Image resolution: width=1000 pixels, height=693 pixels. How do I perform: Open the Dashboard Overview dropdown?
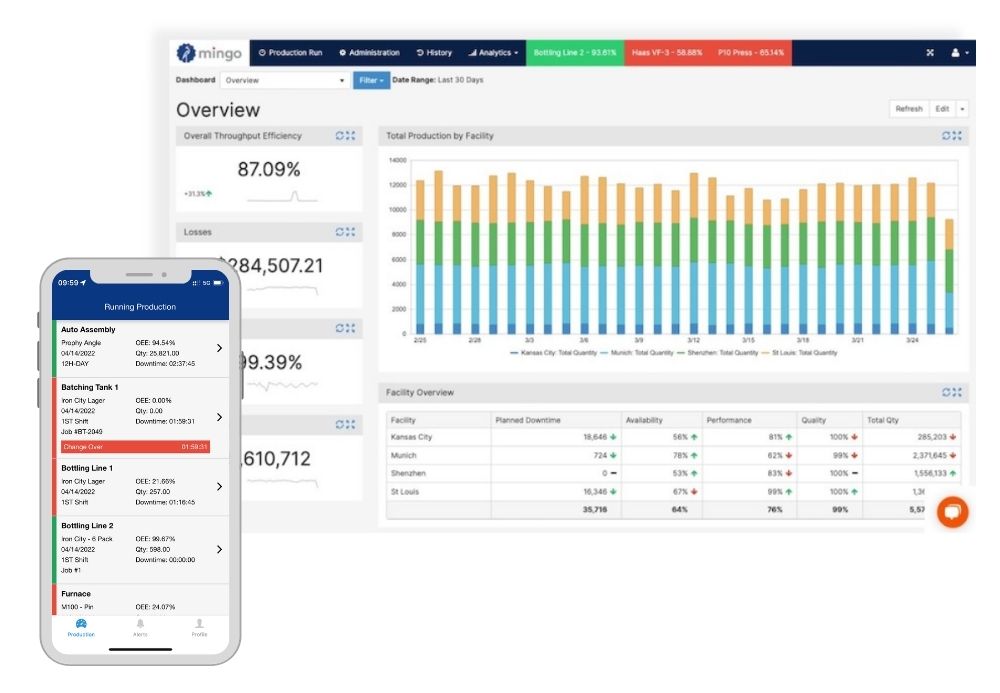284,80
